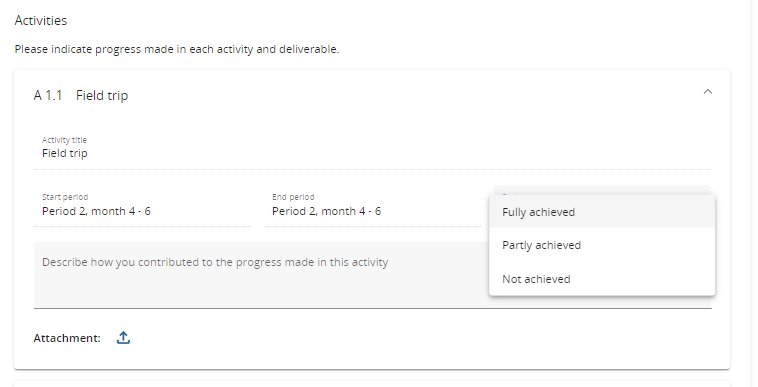Click the upload attachment icon
Image resolution: width=758 pixels, height=387 pixels.
(x=123, y=338)
